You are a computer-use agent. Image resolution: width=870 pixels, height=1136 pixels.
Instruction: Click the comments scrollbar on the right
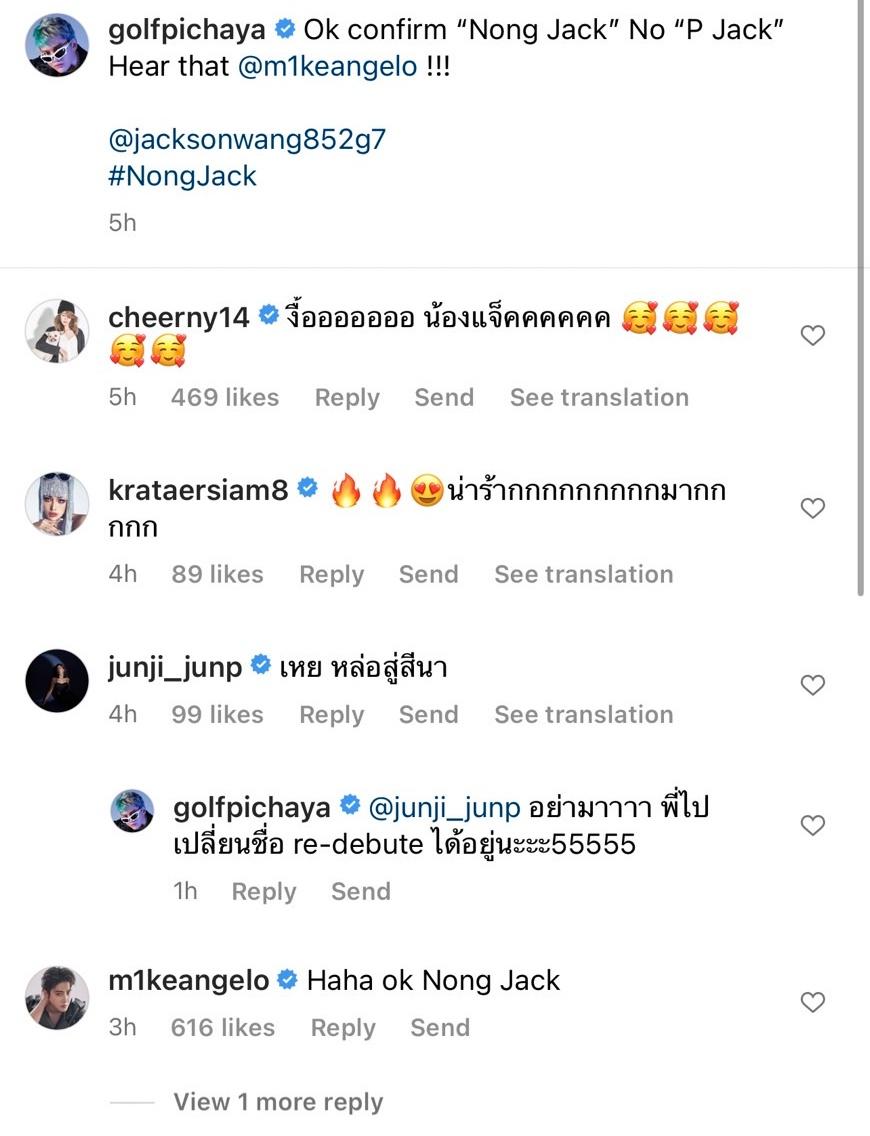861,300
